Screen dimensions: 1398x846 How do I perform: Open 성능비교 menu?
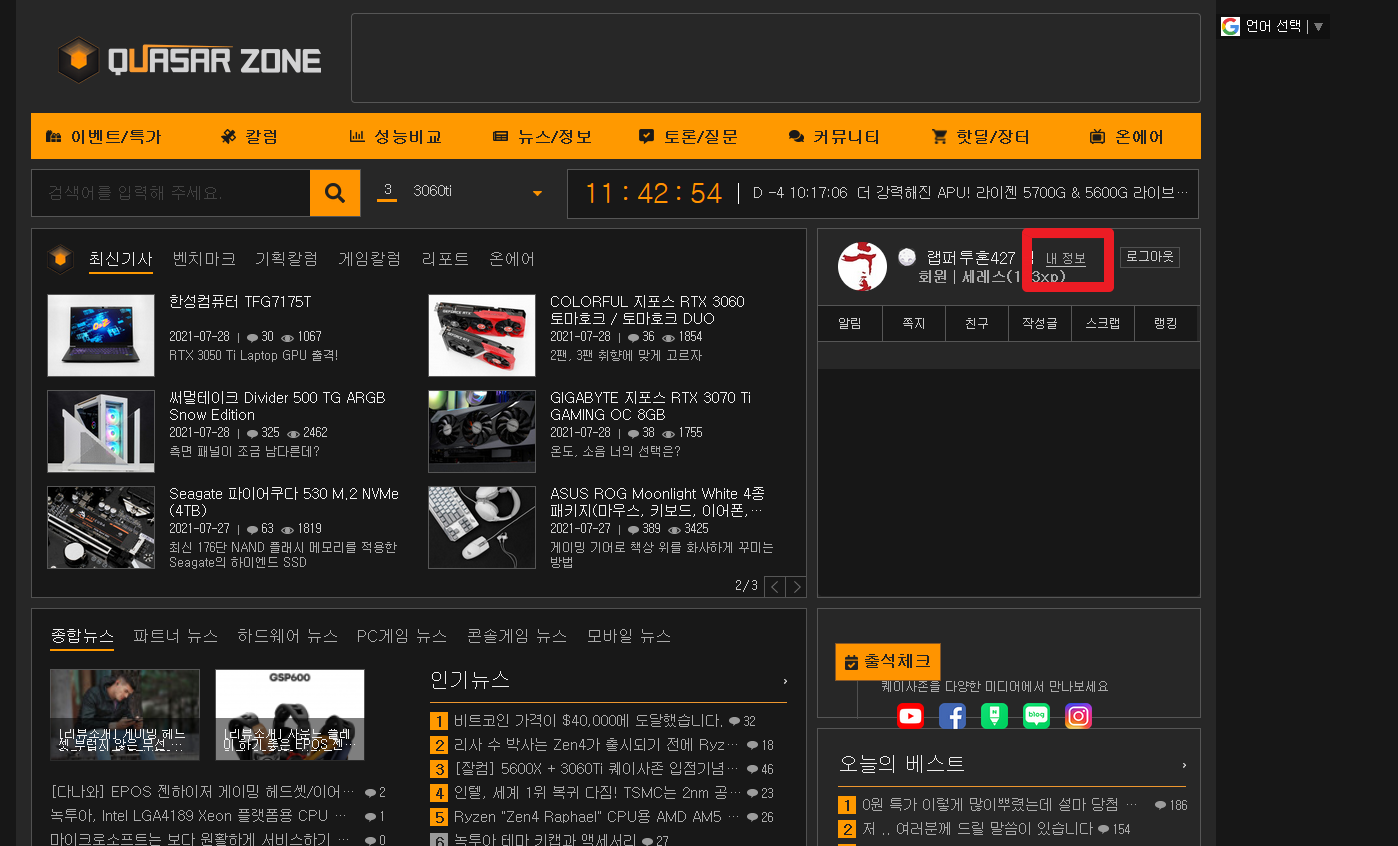[x=395, y=137]
